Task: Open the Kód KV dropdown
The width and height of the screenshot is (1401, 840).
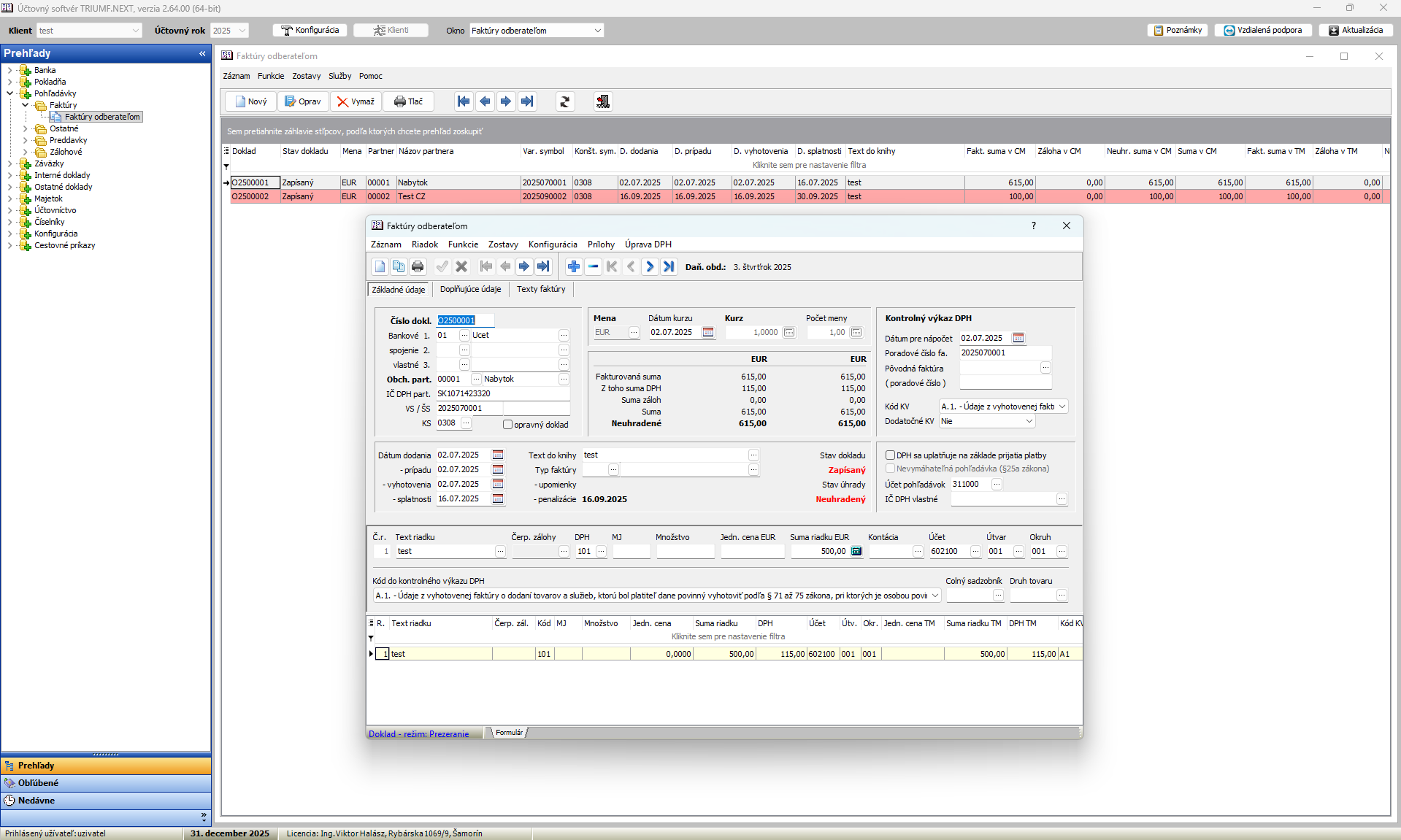Action: click(1062, 406)
